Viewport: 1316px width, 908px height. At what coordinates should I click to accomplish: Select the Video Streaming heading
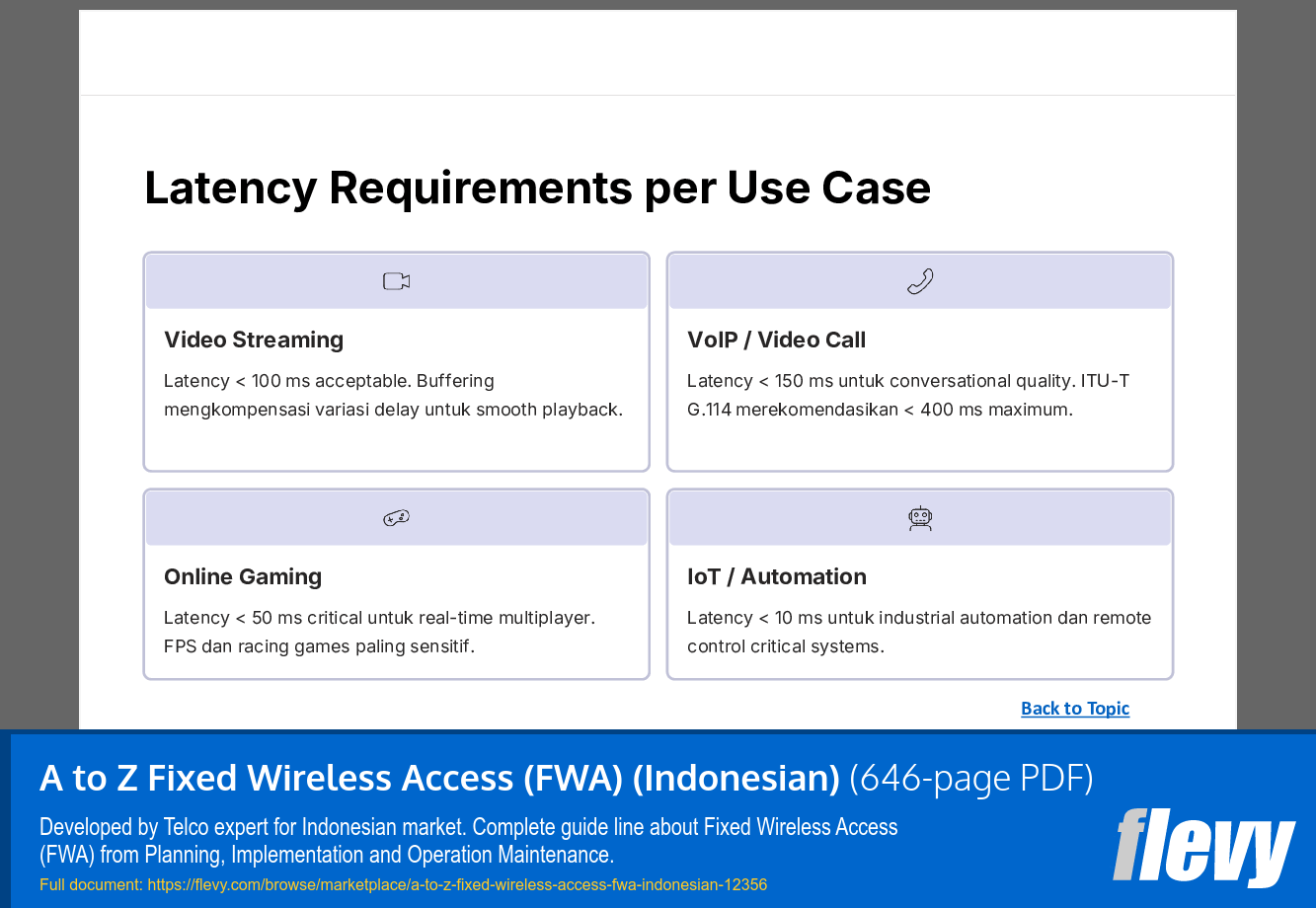point(254,340)
